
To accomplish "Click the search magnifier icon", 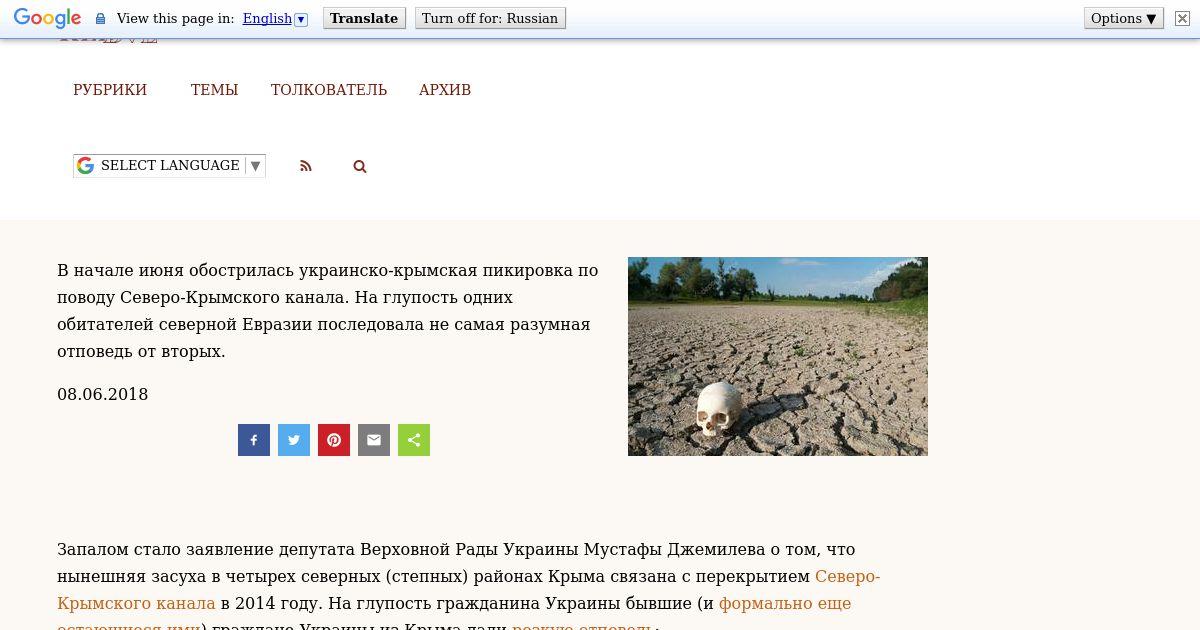I will click(360, 166).
